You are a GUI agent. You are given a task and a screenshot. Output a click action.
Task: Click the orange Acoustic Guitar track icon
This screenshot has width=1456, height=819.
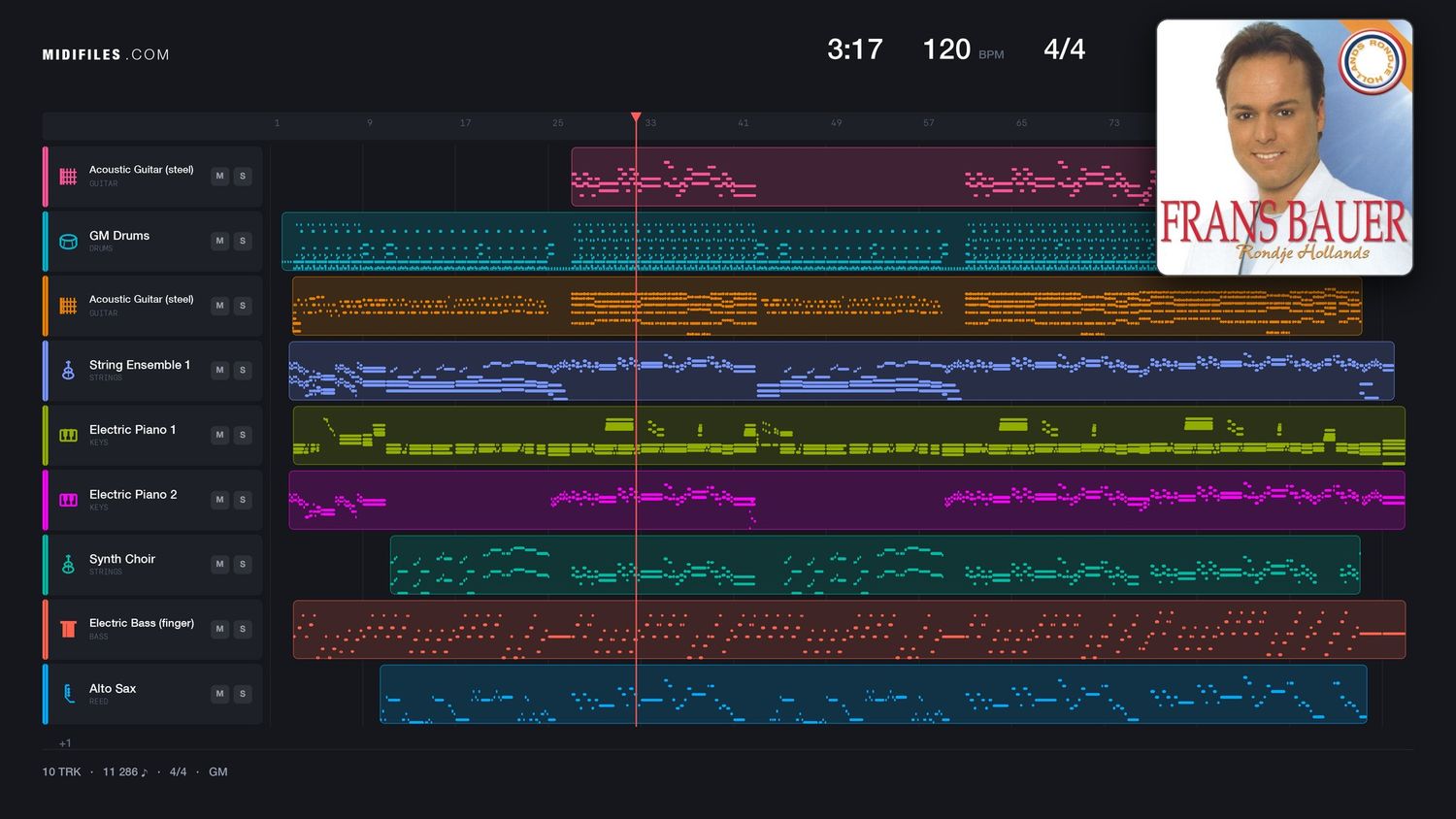pos(68,306)
